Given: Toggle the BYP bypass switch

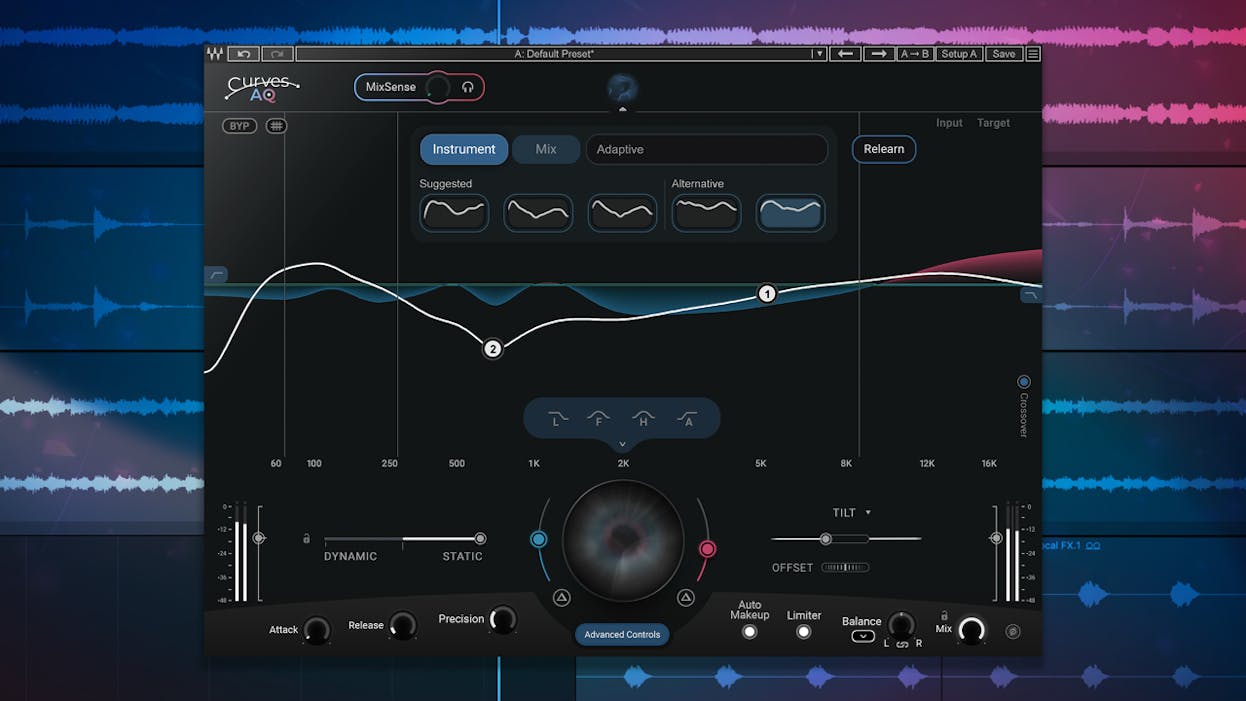Looking at the screenshot, I should 238,125.
